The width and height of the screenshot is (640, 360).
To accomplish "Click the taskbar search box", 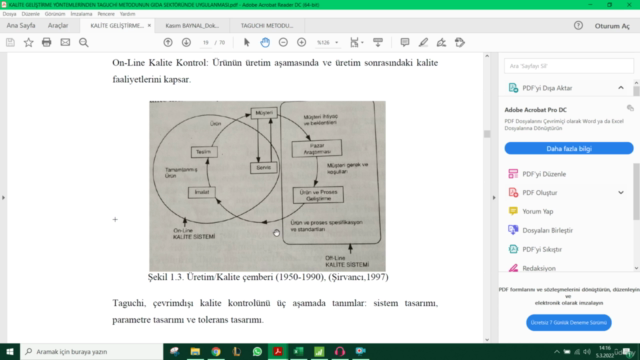I will [91, 351].
